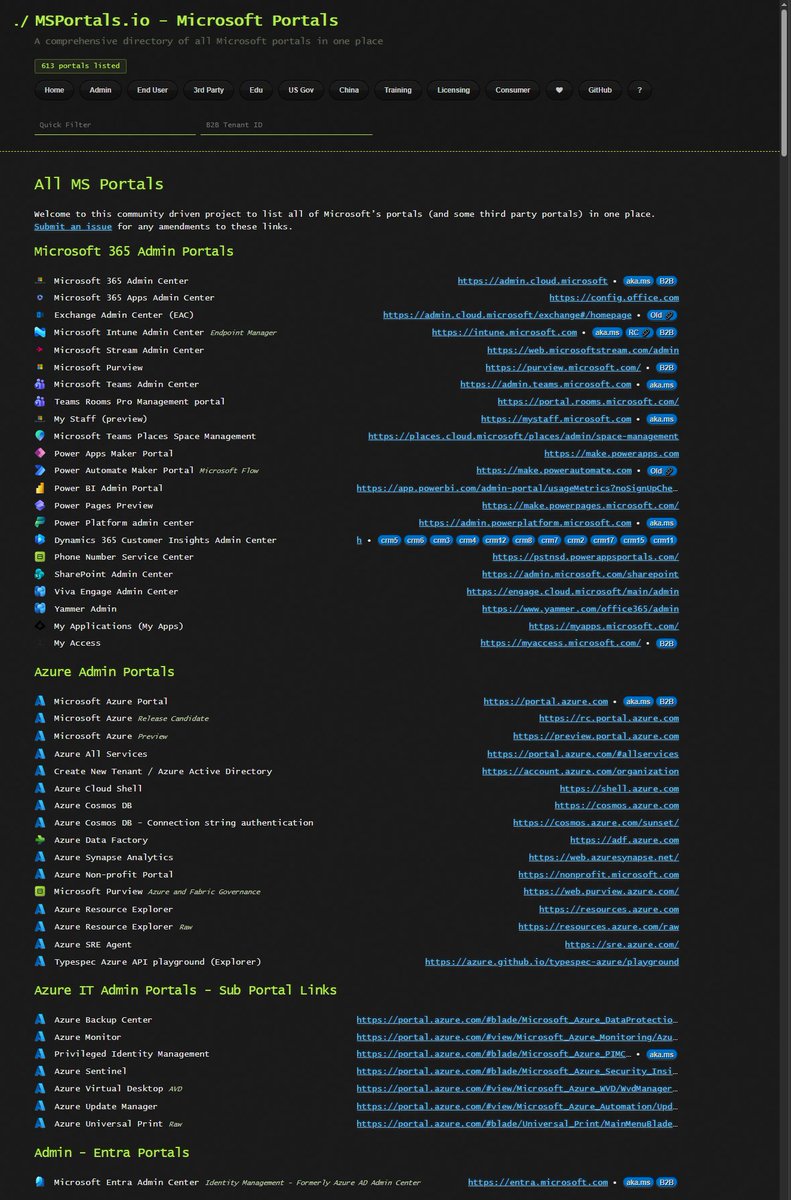Click the Microsoft Azure Portal row icon
791x1200 pixels.
click(40, 701)
